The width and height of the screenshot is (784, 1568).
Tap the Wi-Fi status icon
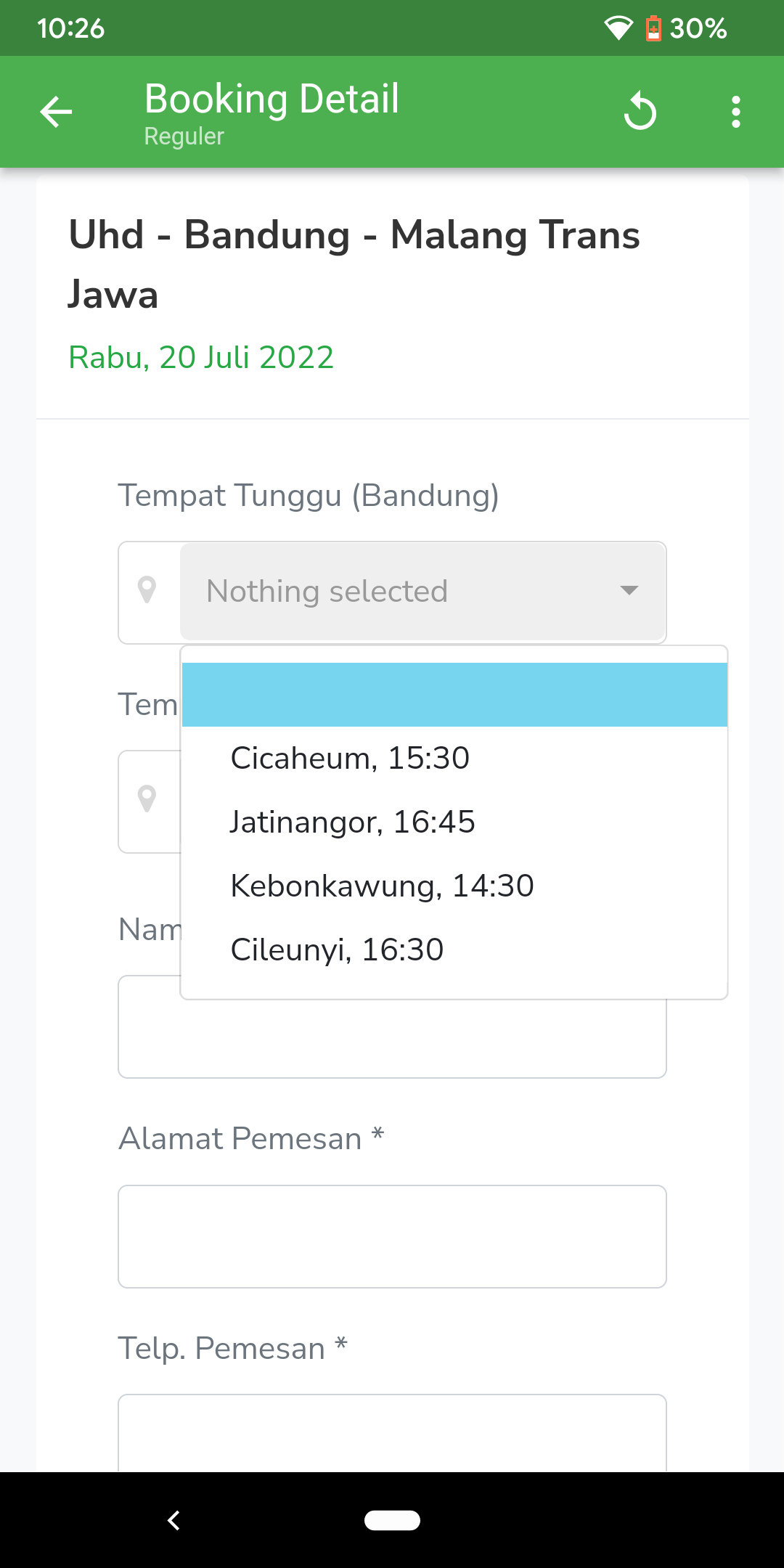[x=618, y=28]
